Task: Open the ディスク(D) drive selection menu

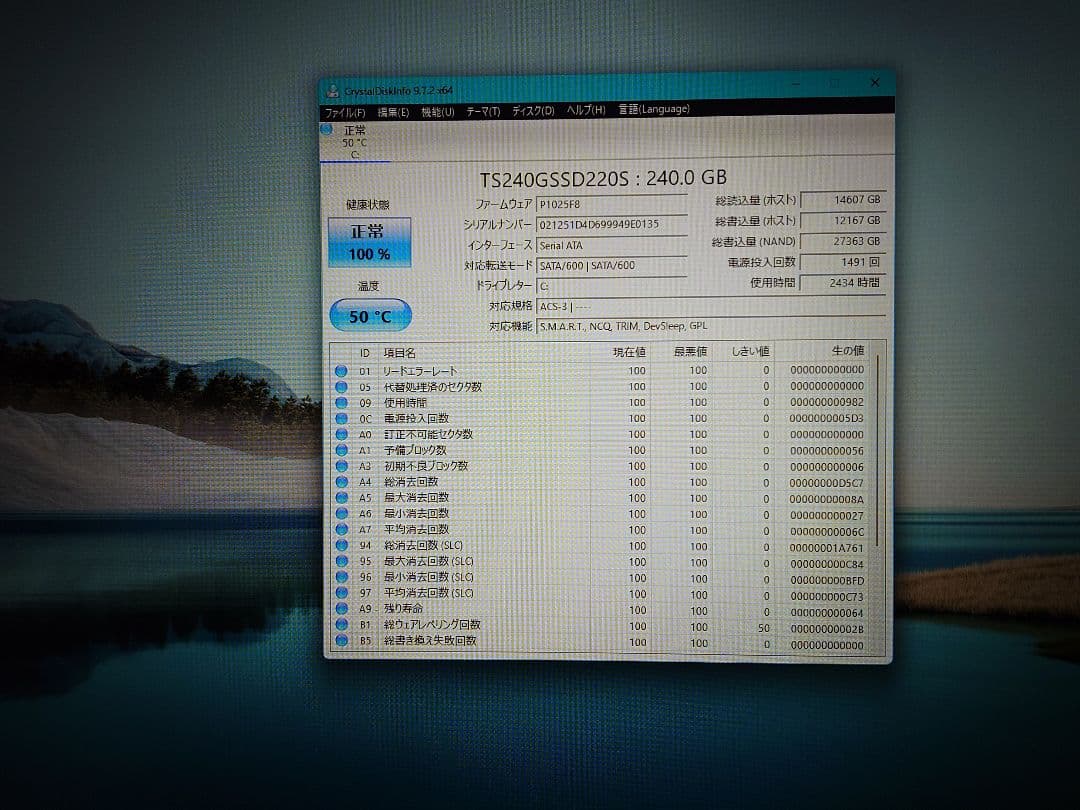Action: click(x=531, y=111)
